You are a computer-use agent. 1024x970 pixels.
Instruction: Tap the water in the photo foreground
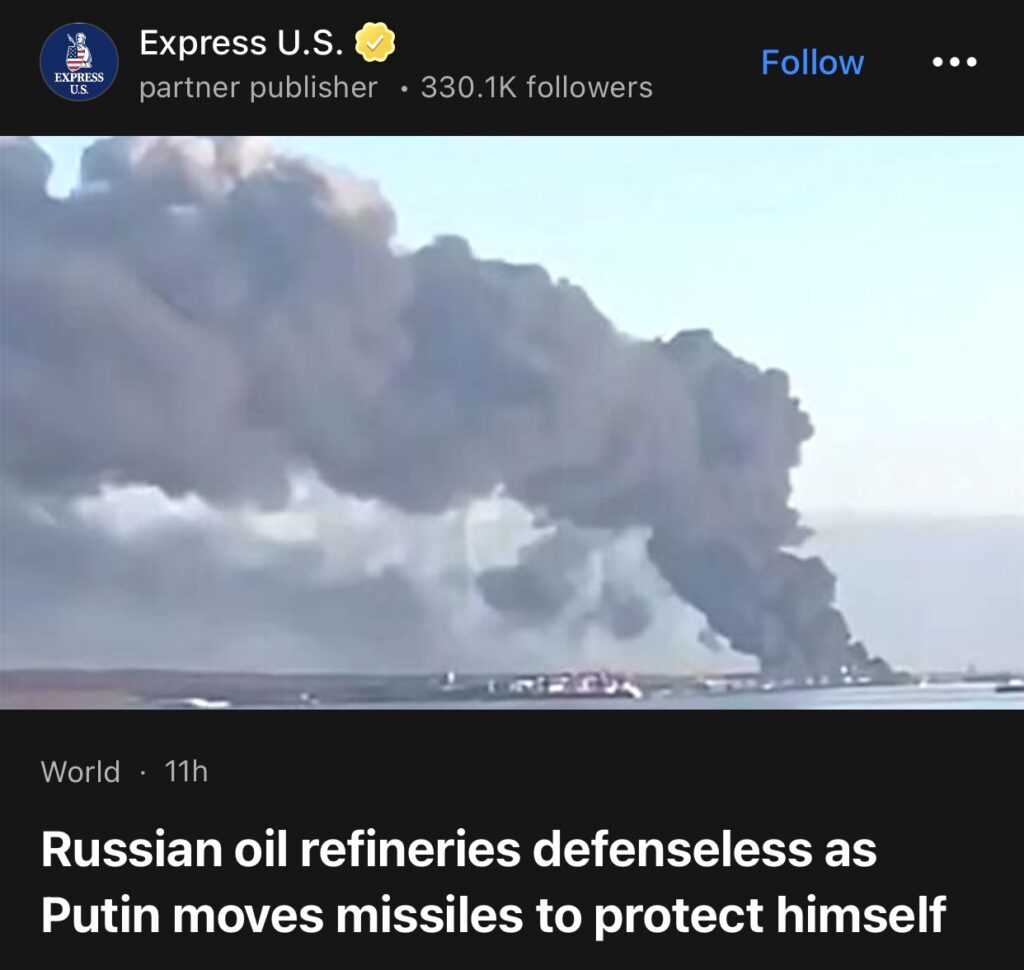pyautogui.click(x=718, y=700)
